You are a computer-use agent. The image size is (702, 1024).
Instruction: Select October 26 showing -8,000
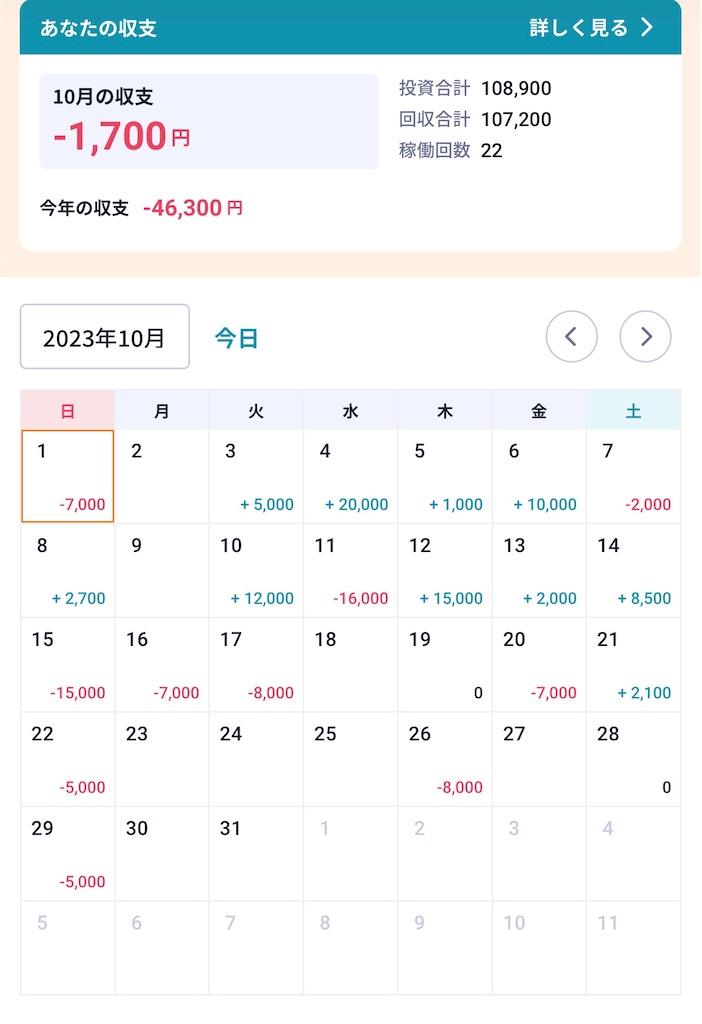pos(445,760)
